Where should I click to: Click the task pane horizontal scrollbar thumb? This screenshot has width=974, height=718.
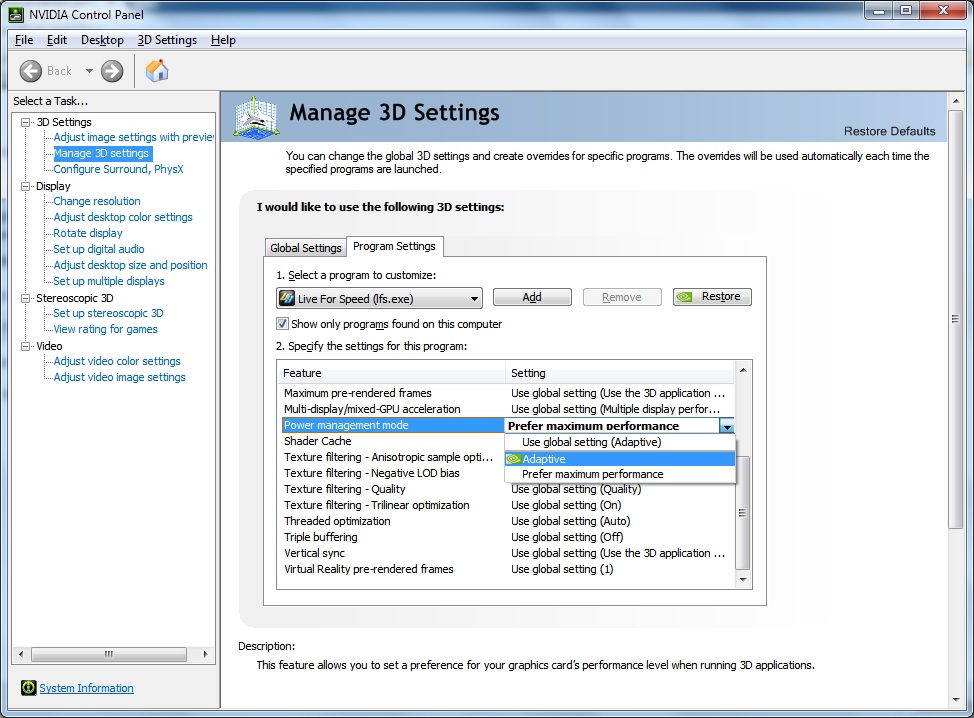[x=109, y=654]
